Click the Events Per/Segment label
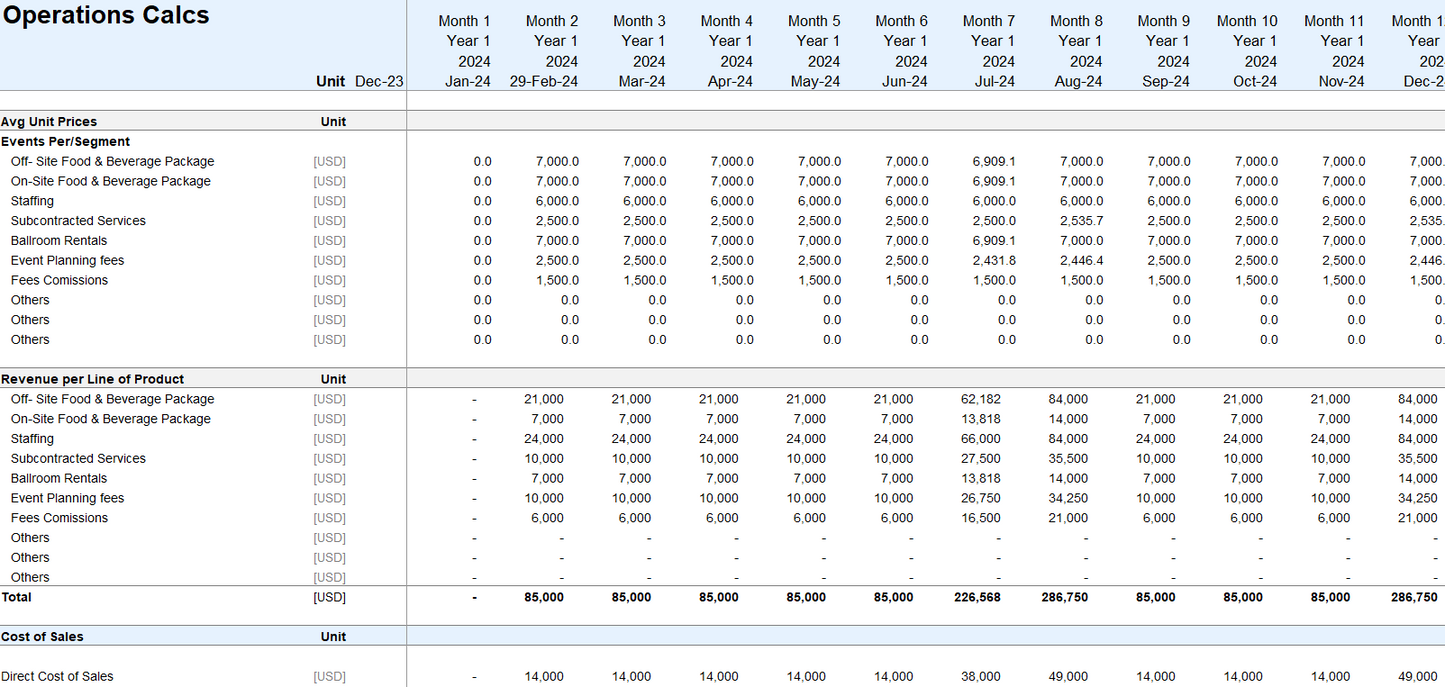Viewport: 1445px width, 687px height. [66, 141]
